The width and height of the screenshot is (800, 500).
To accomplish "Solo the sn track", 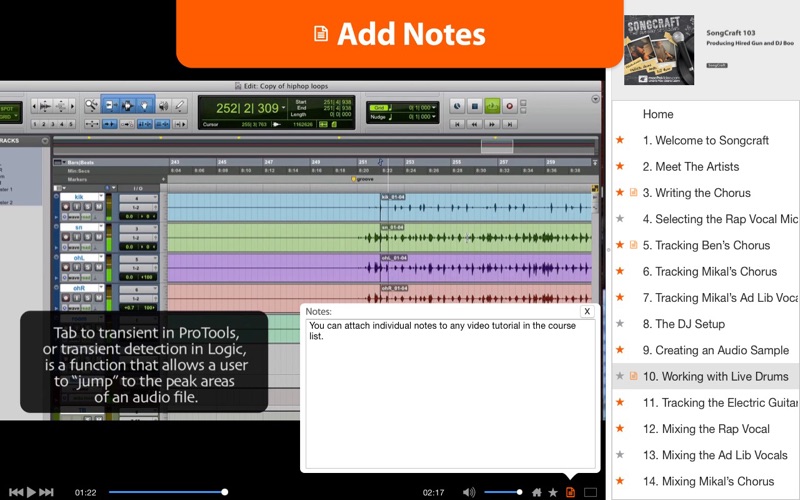I will tap(88, 237).
